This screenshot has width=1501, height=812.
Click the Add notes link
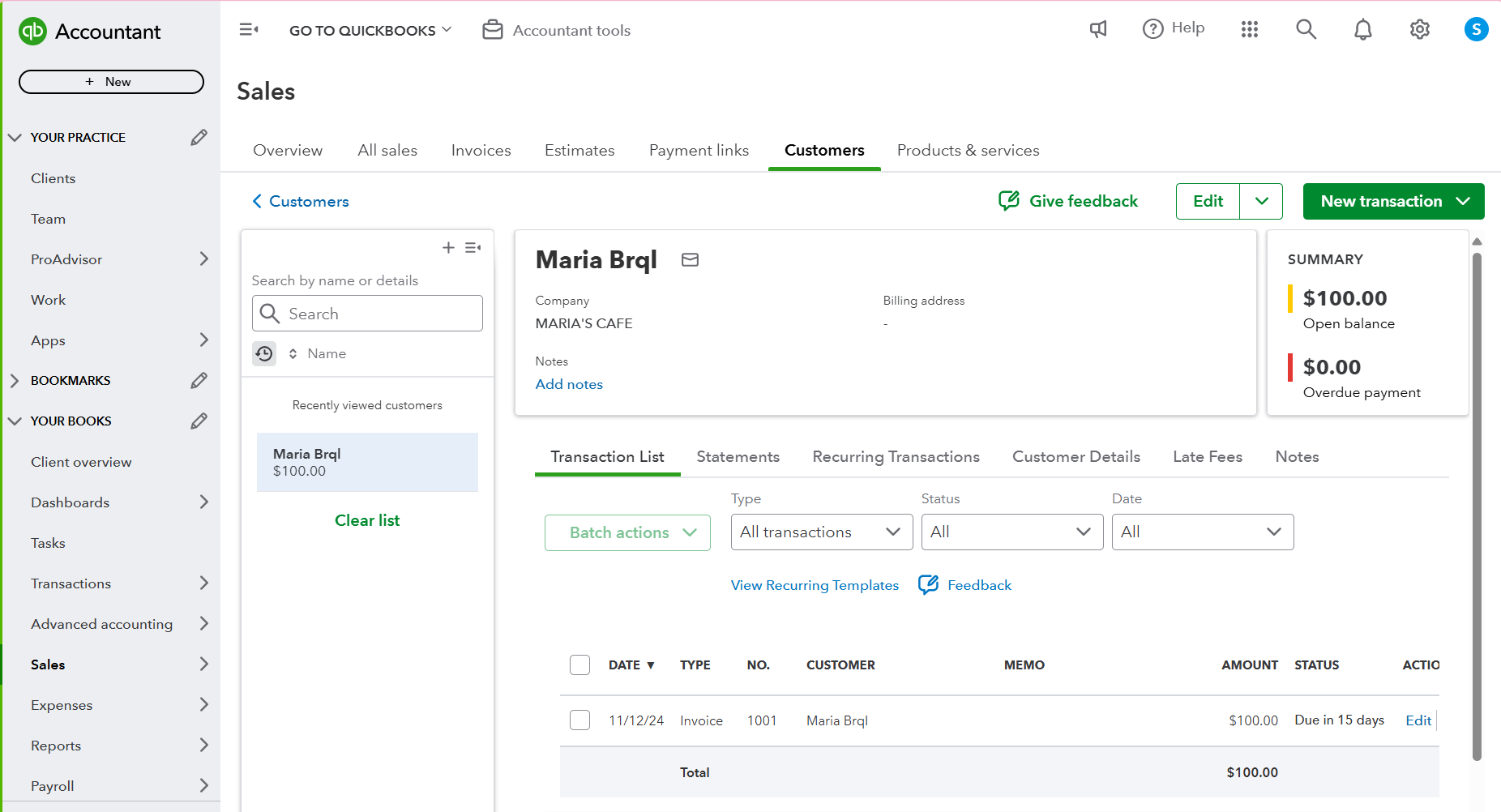click(x=569, y=384)
